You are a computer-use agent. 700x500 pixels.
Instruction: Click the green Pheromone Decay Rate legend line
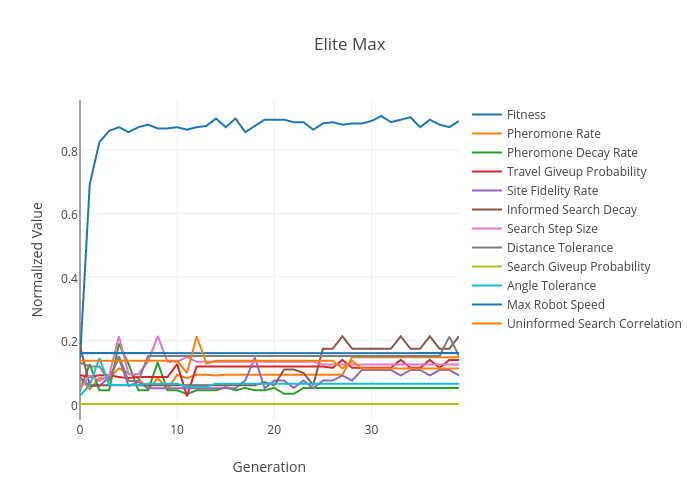tap(487, 153)
